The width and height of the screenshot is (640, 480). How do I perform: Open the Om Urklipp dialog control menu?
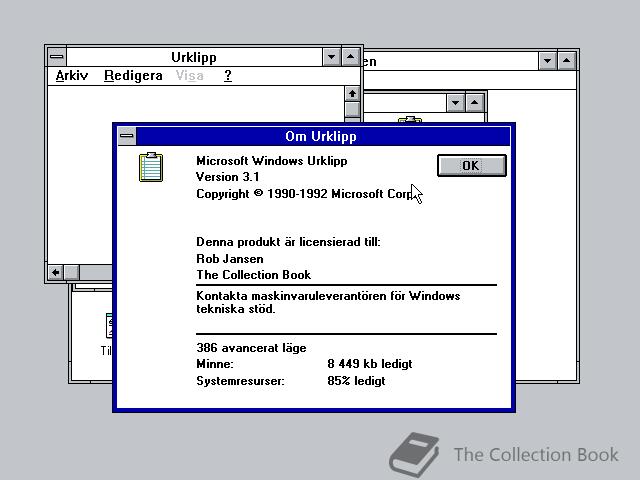click(127, 136)
